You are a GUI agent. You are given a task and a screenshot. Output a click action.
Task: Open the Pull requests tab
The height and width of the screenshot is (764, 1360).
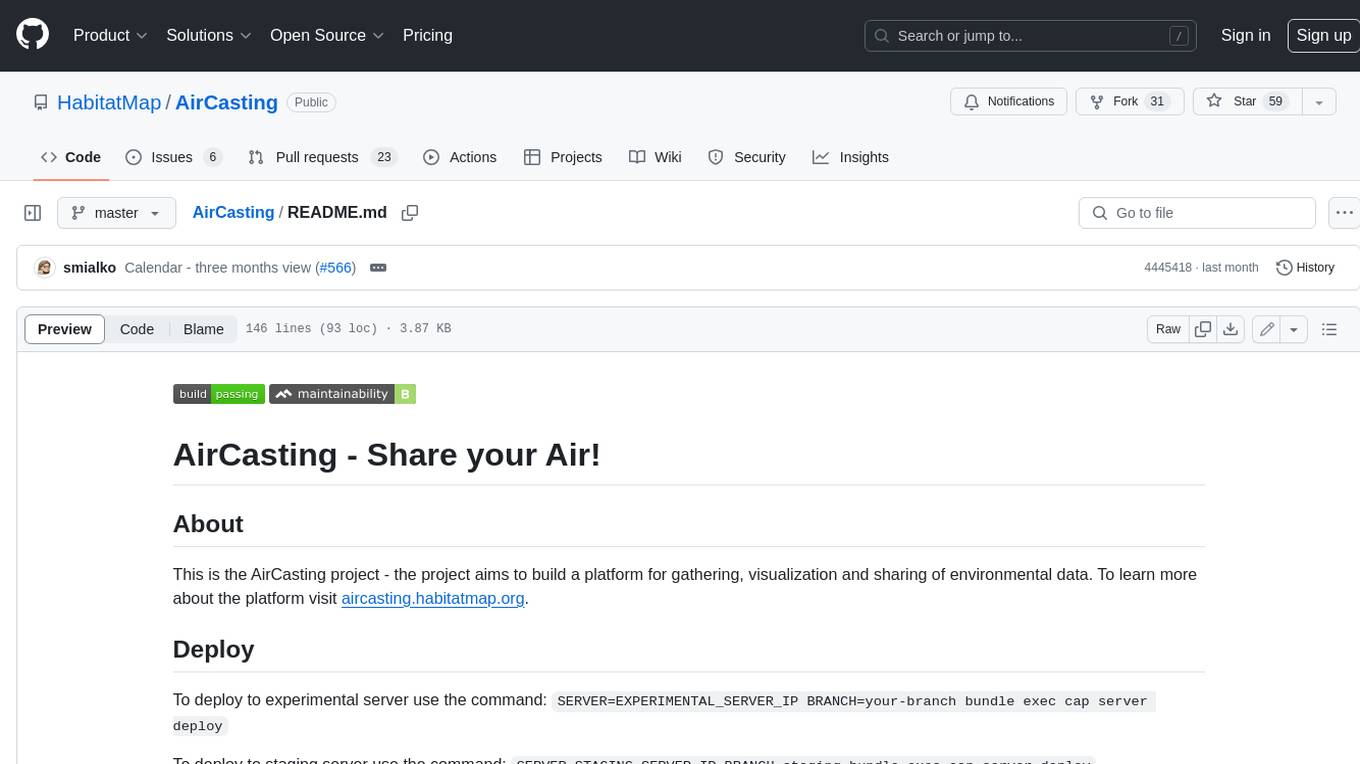click(322, 157)
